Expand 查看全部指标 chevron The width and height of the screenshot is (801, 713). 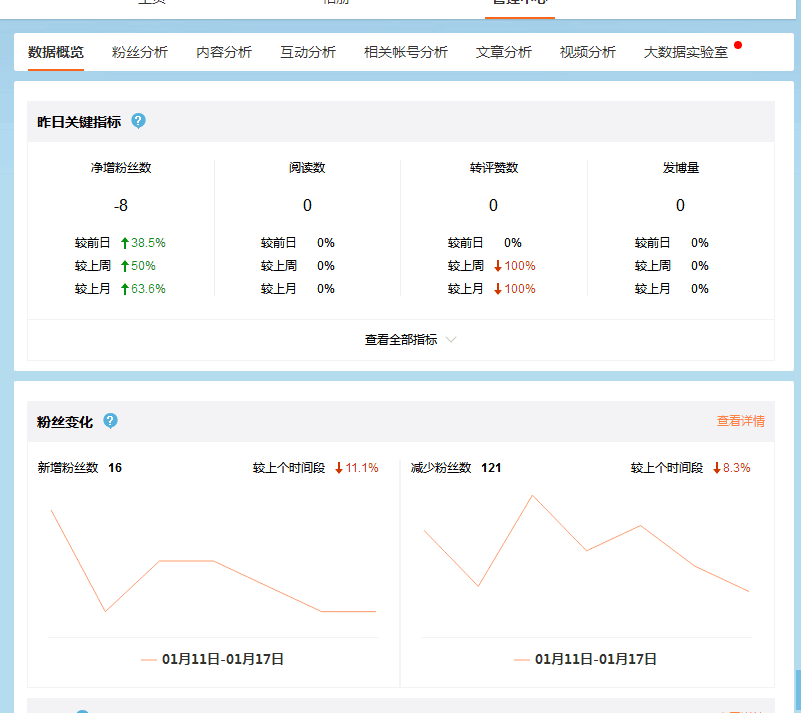pyautogui.click(x=451, y=340)
